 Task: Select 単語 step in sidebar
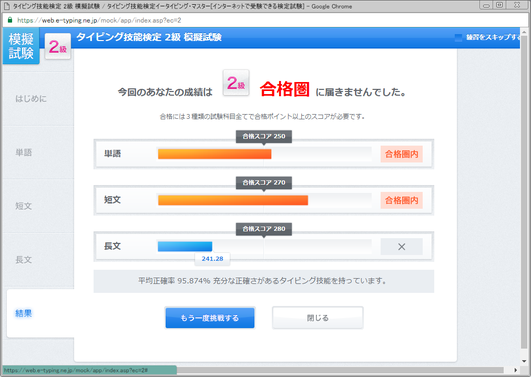coord(24,152)
